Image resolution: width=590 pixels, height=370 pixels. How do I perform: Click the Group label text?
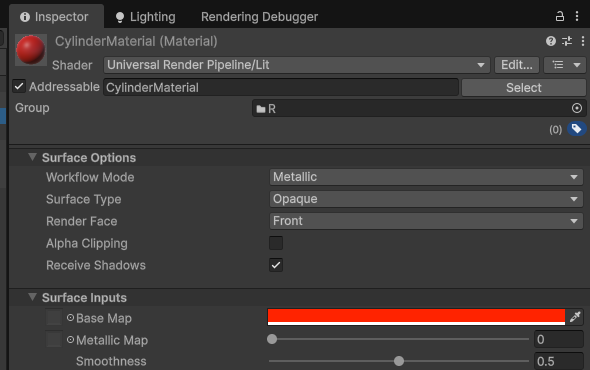(x=32, y=108)
